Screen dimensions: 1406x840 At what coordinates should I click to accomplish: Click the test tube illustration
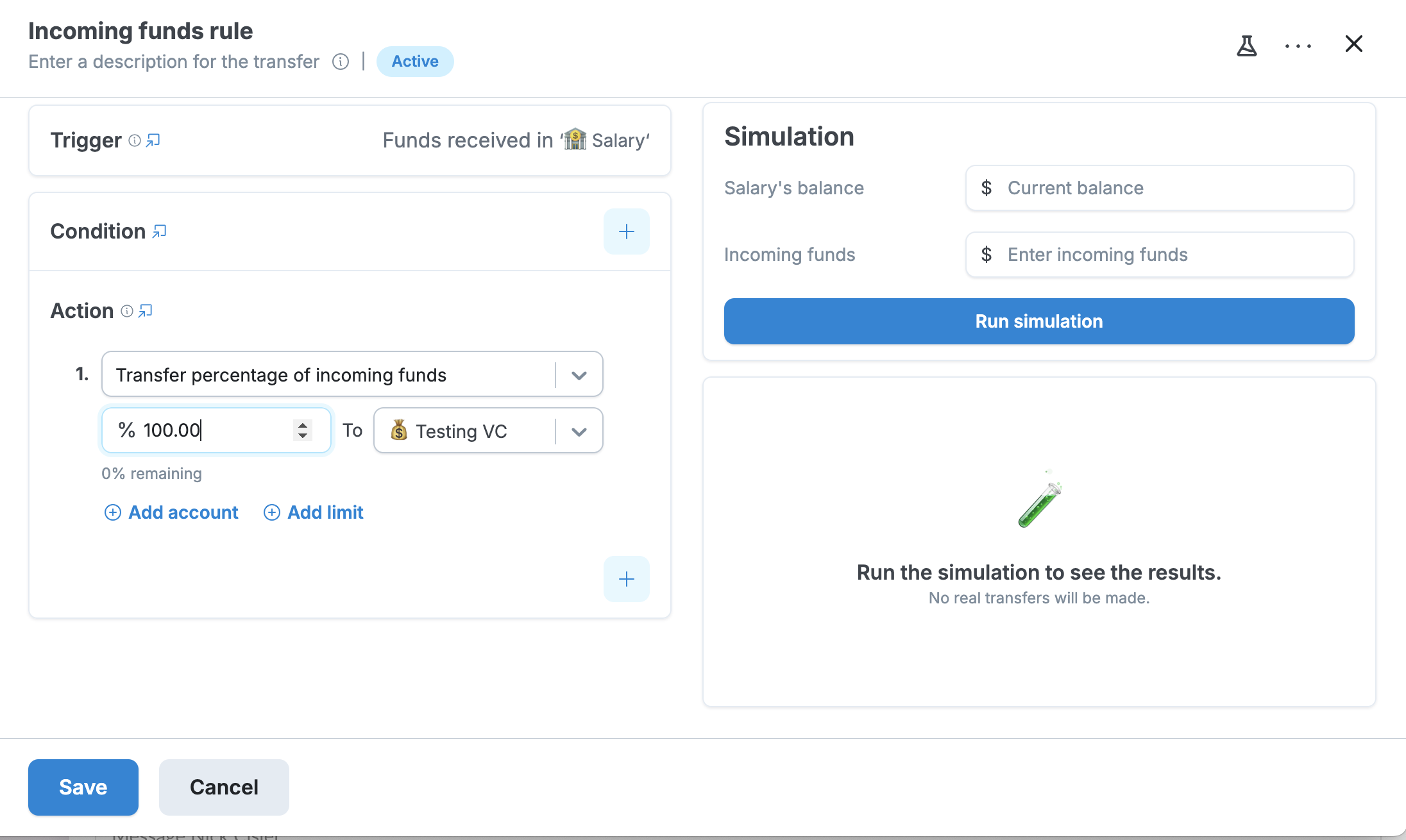[x=1040, y=499]
